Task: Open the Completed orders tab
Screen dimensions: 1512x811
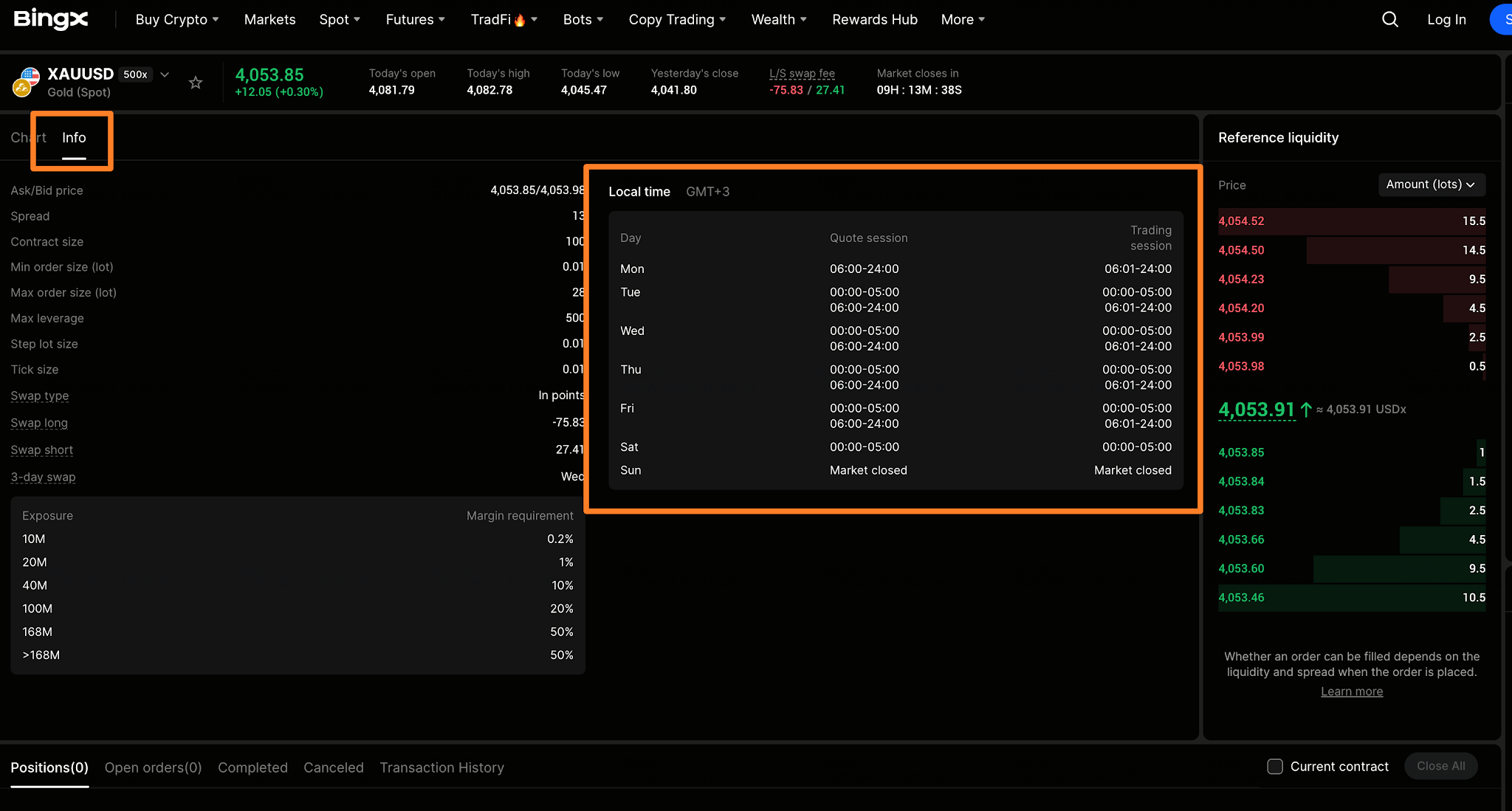Action: click(252, 767)
